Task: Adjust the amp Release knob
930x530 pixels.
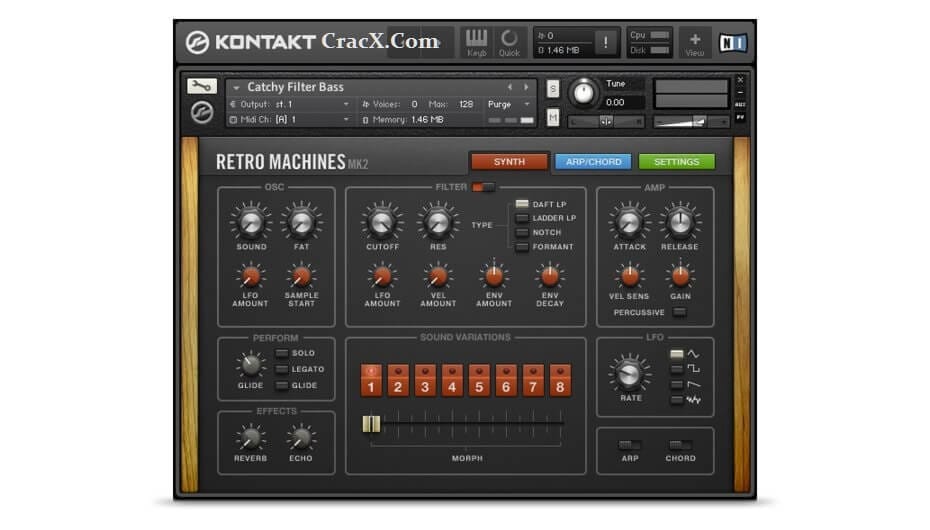Action: pyautogui.click(x=680, y=222)
